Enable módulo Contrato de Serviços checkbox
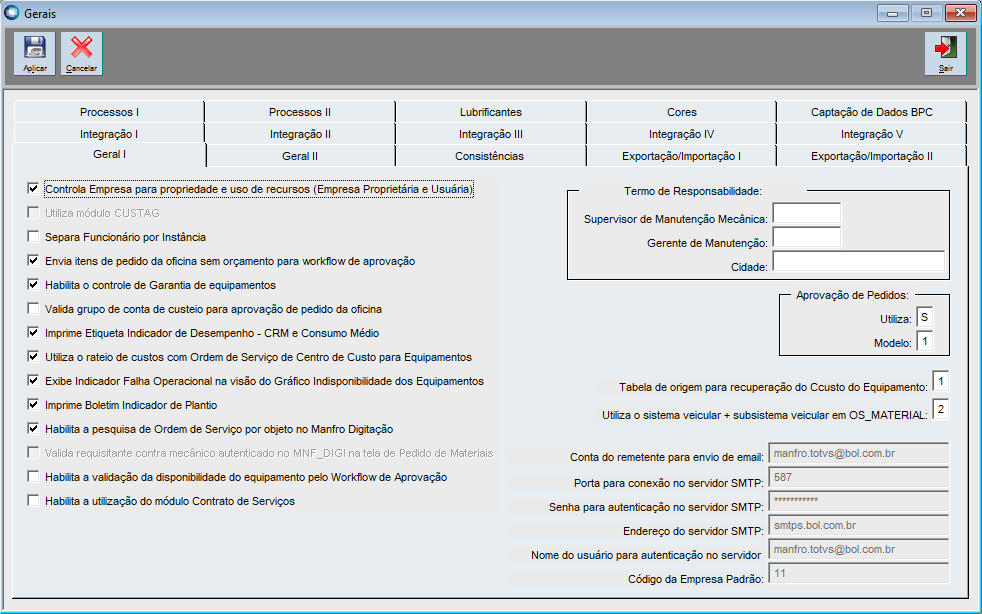Viewport: 982px width, 614px height. pyautogui.click(x=33, y=501)
